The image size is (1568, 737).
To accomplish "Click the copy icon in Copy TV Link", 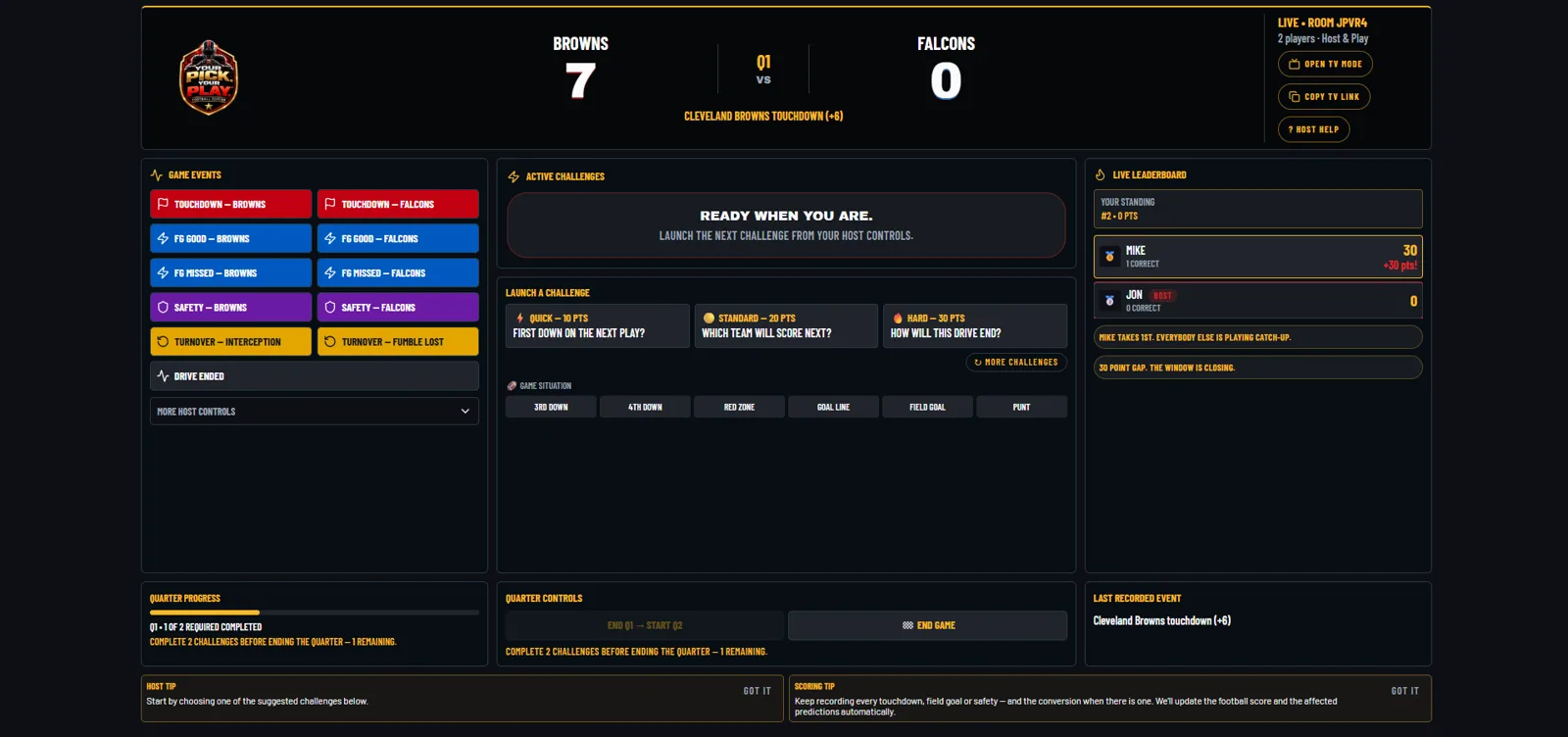I will tap(1294, 96).
